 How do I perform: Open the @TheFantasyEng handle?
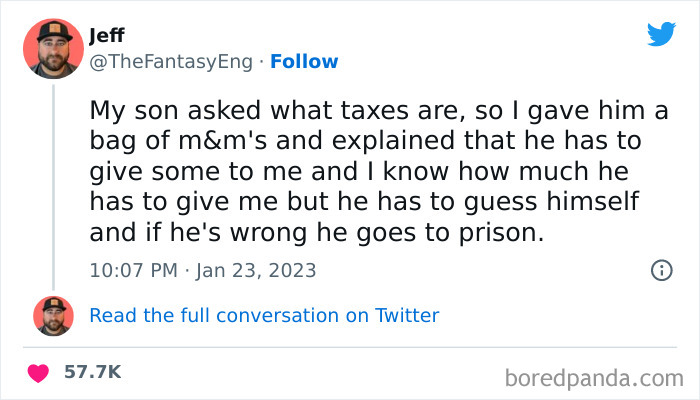coord(169,62)
